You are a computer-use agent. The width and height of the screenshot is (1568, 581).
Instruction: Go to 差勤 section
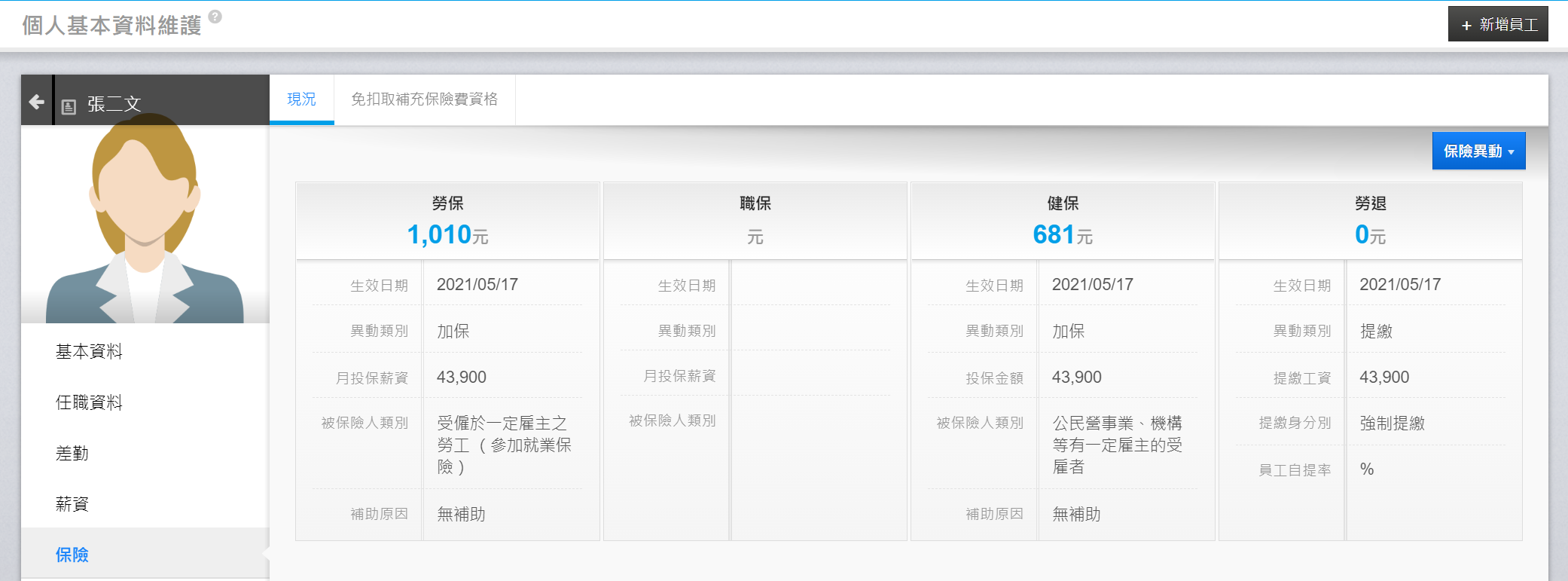(x=72, y=454)
